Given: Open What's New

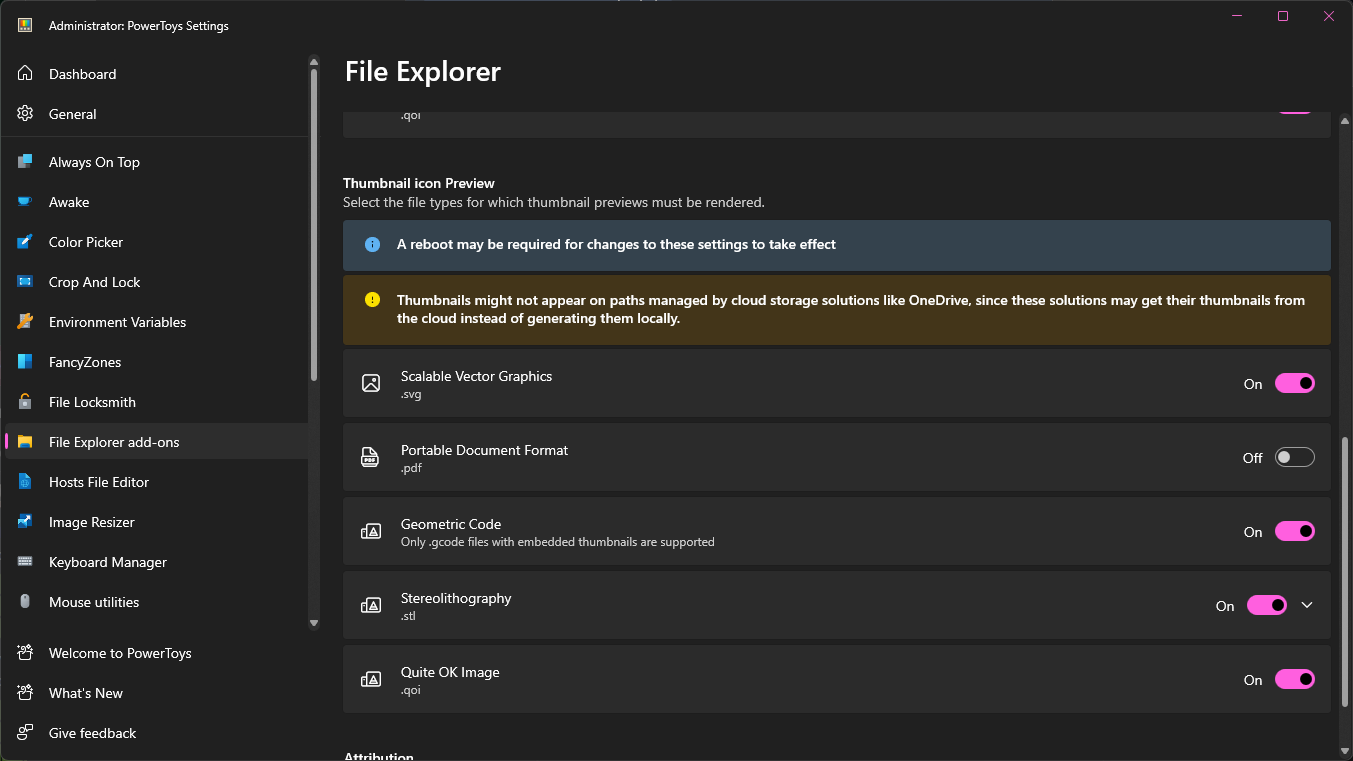Looking at the screenshot, I should click(157, 693).
